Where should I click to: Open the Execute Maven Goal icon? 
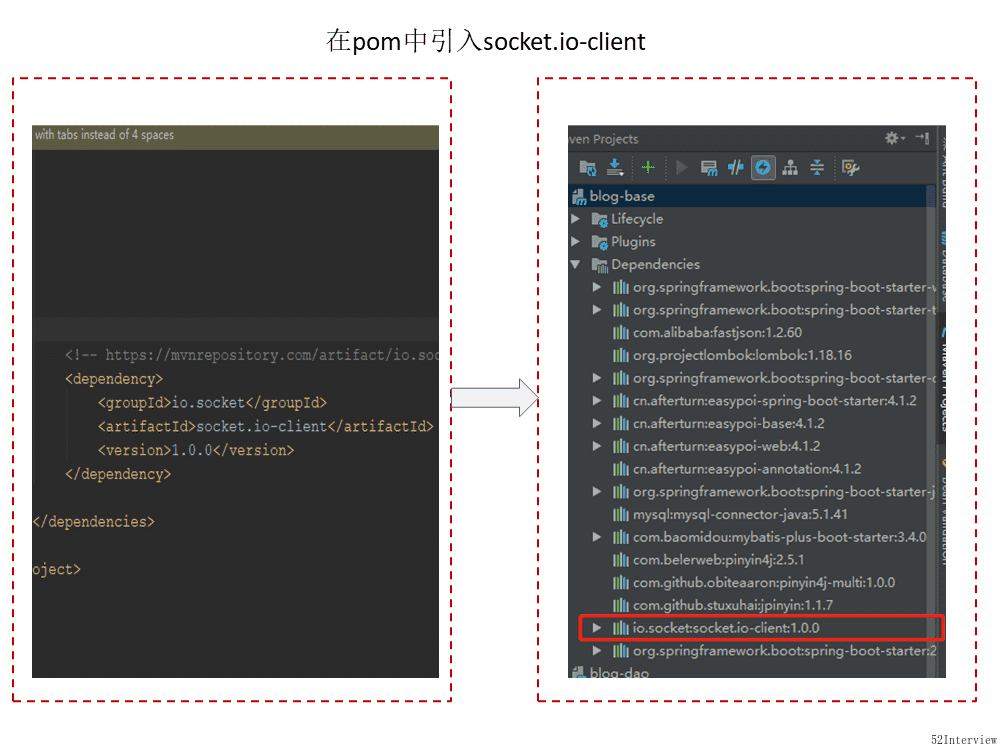709,168
